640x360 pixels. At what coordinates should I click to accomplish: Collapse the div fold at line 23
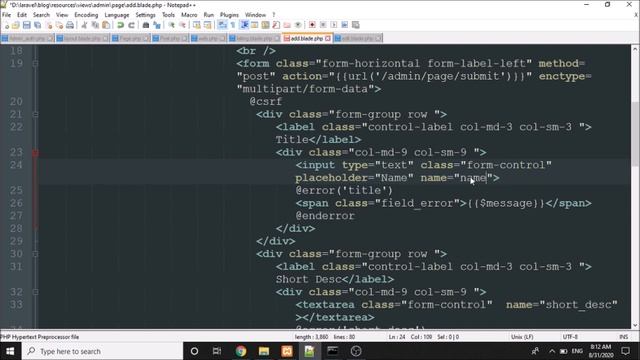click(x=36, y=153)
